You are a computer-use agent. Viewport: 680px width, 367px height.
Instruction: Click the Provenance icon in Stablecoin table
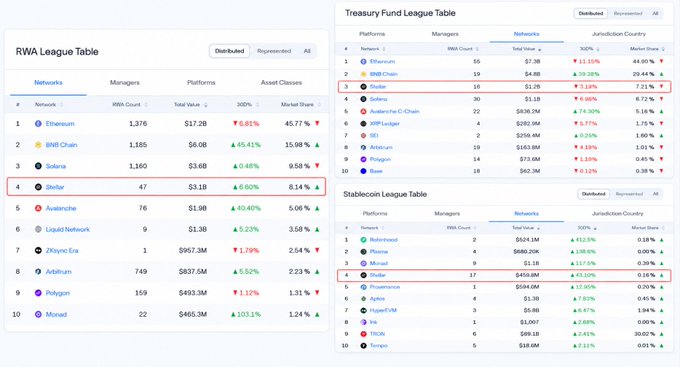tap(363, 287)
